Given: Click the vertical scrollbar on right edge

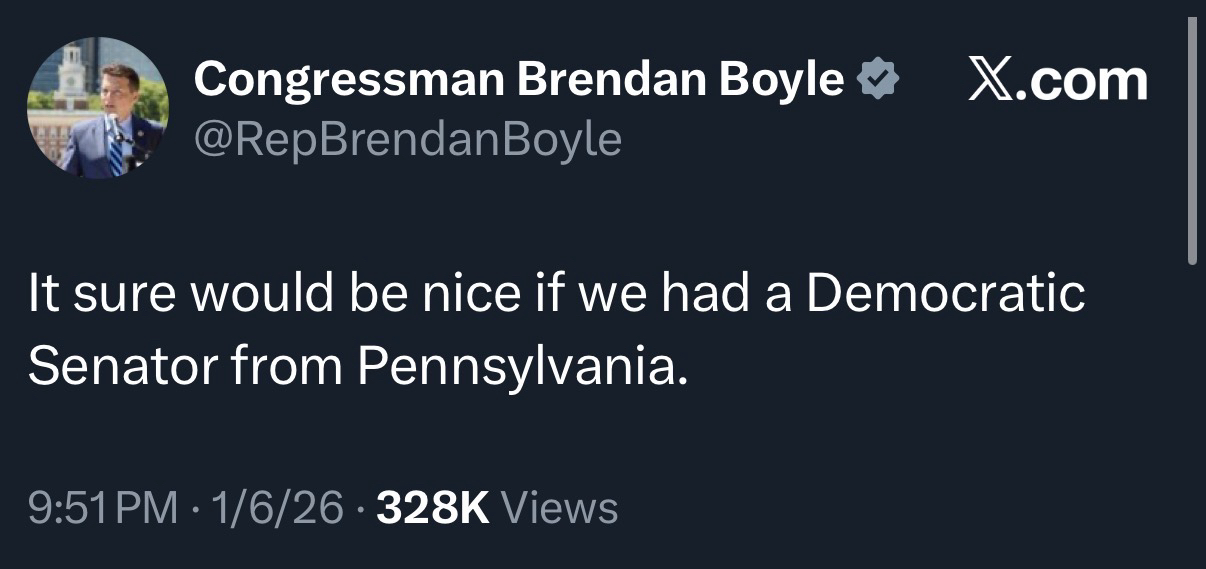Looking at the screenshot, I should tap(1191, 140).
